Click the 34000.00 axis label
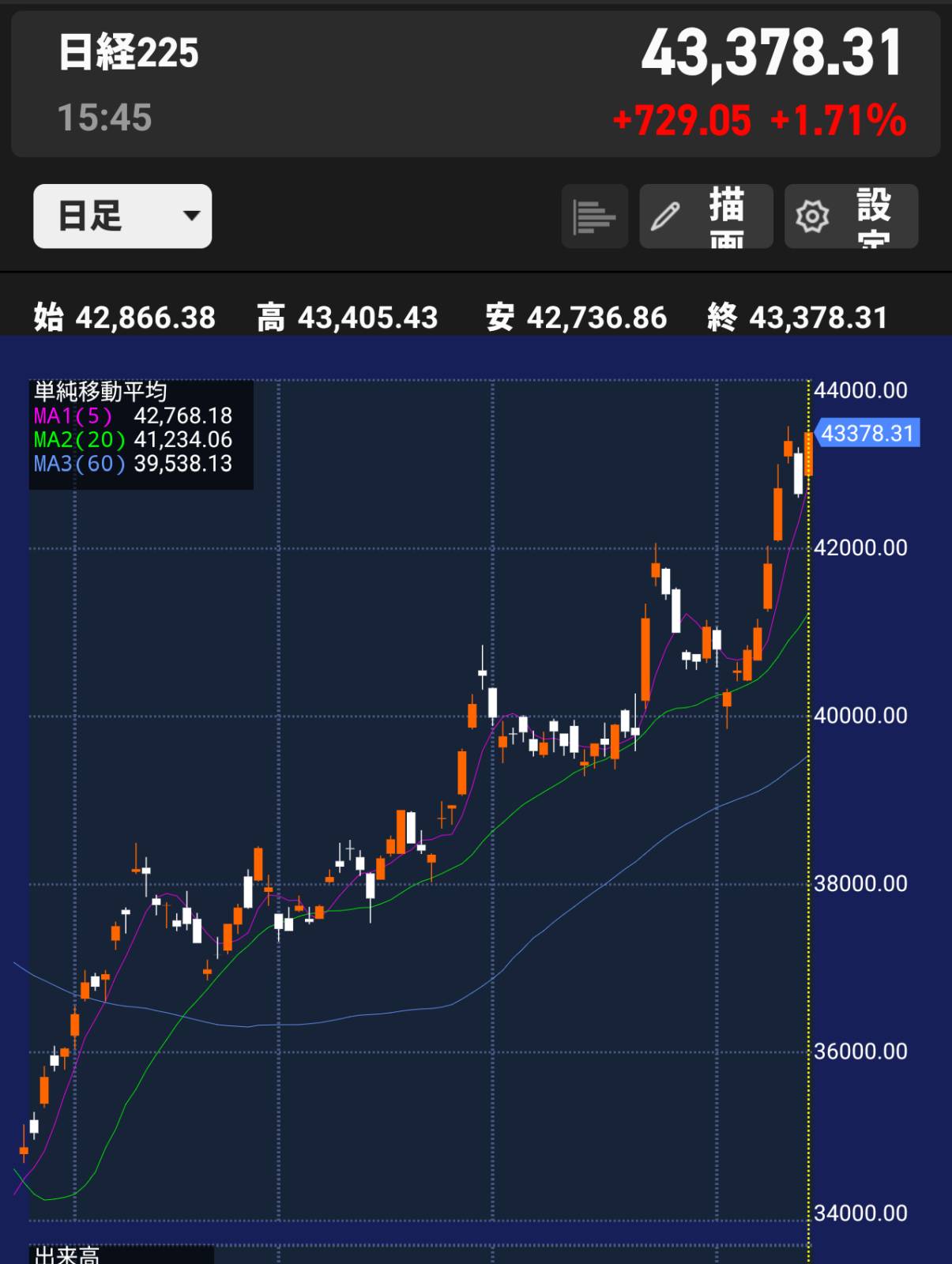 tap(861, 1213)
